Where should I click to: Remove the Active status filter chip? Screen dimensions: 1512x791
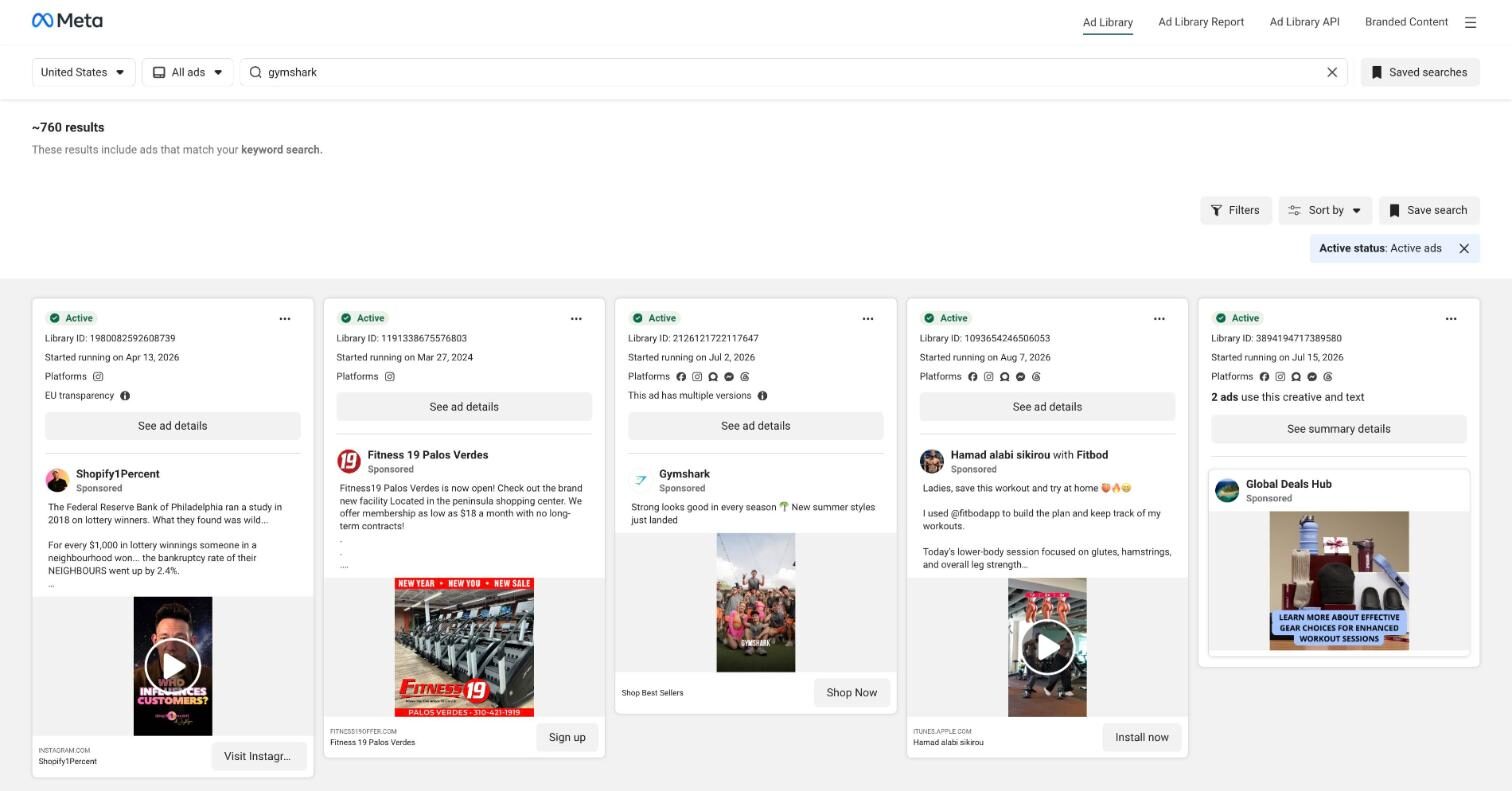tap(1464, 248)
